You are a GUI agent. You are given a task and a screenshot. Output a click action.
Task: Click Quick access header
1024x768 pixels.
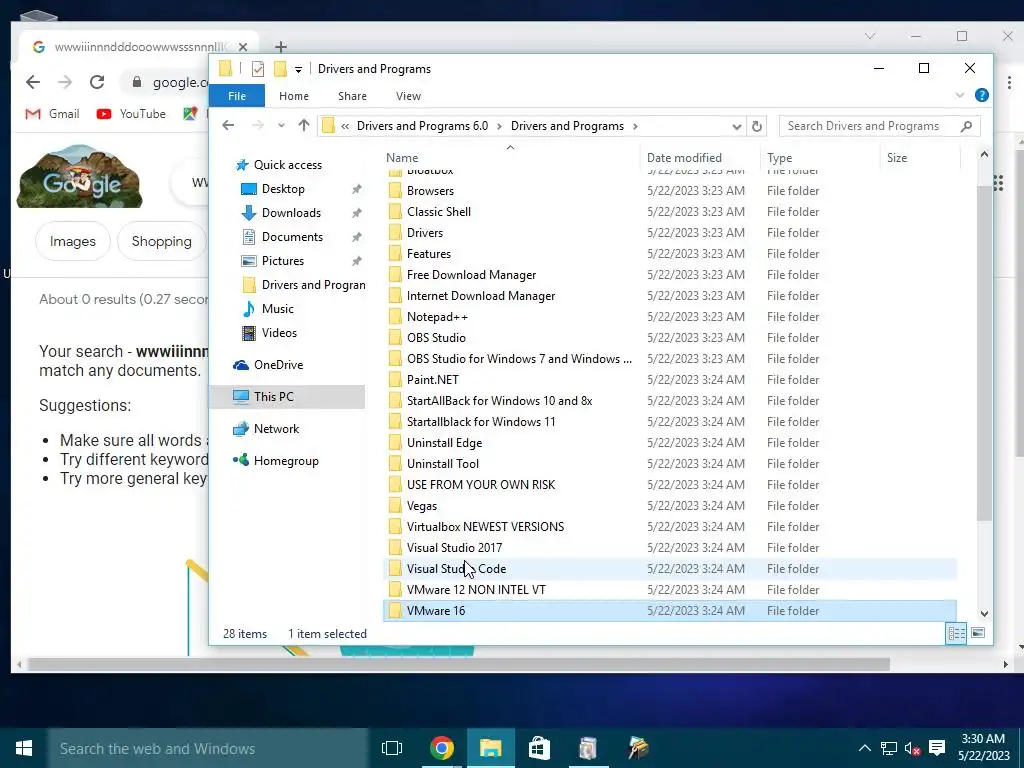(287, 165)
